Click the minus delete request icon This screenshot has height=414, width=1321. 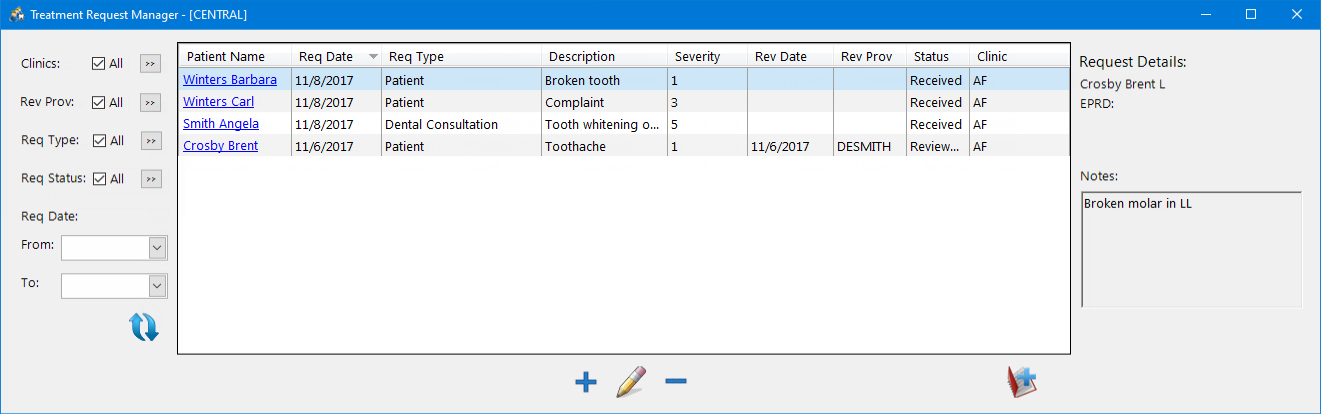click(x=676, y=382)
